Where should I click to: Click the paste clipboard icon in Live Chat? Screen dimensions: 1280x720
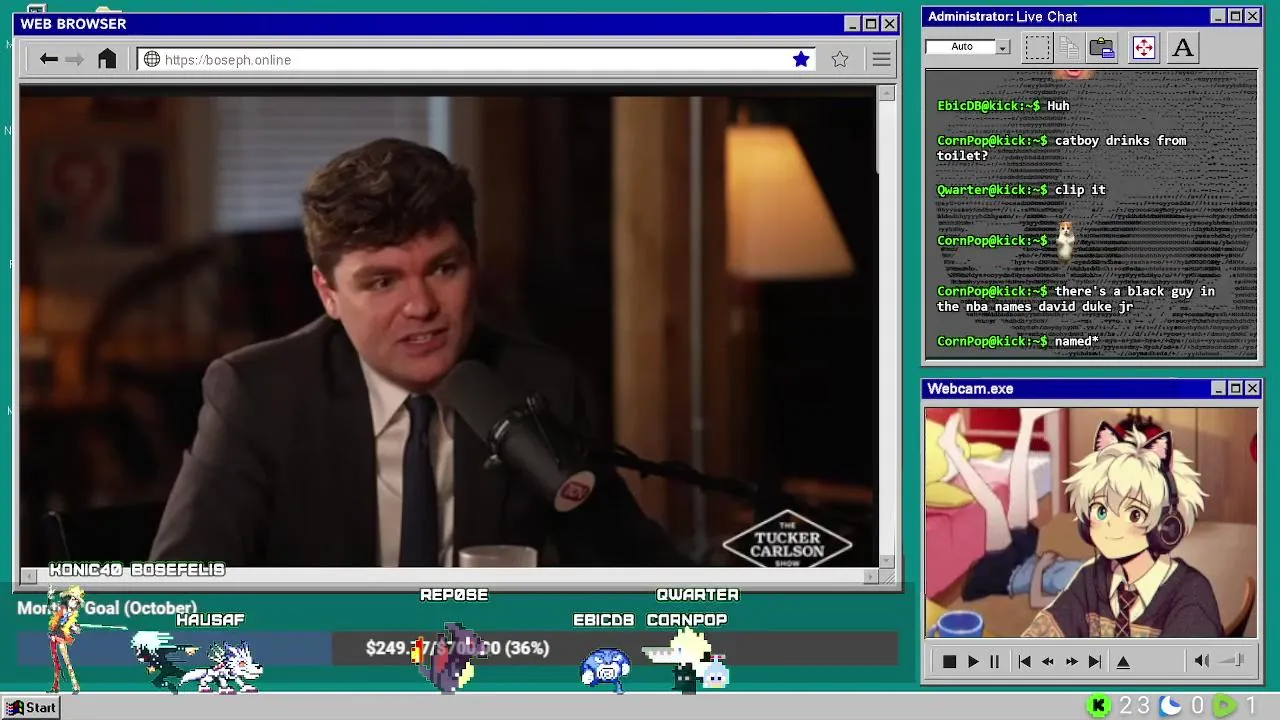click(1102, 47)
